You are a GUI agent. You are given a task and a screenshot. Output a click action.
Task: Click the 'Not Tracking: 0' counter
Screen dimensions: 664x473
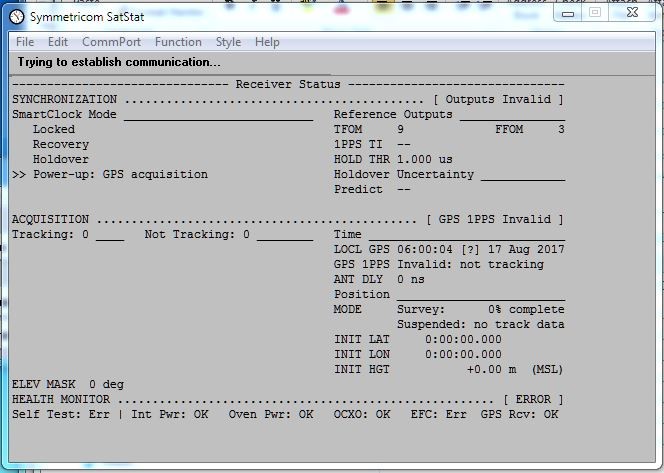[x=197, y=234]
